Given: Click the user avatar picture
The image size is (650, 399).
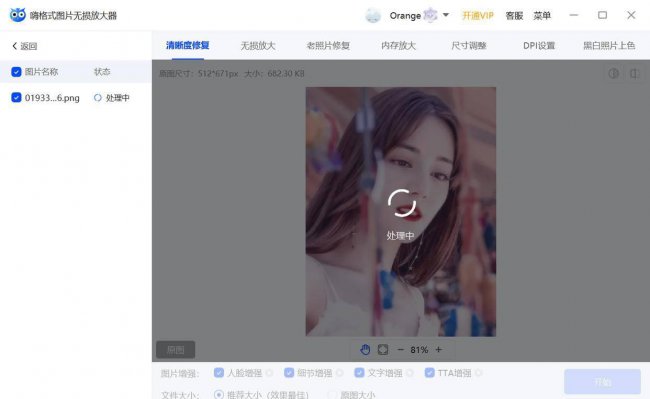Looking at the screenshot, I should point(373,16).
